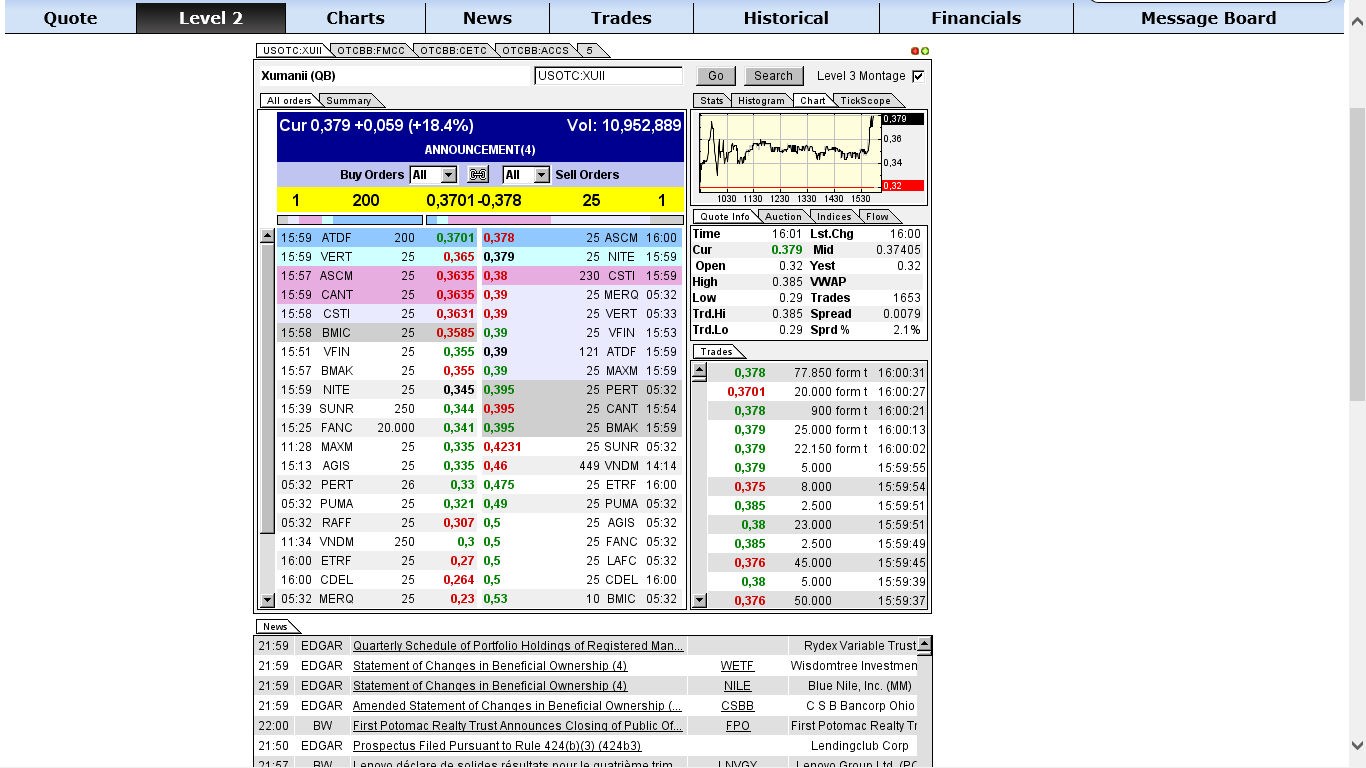
Task: Switch to the OTCBB:CETC symbol tab
Action: click(453, 51)
